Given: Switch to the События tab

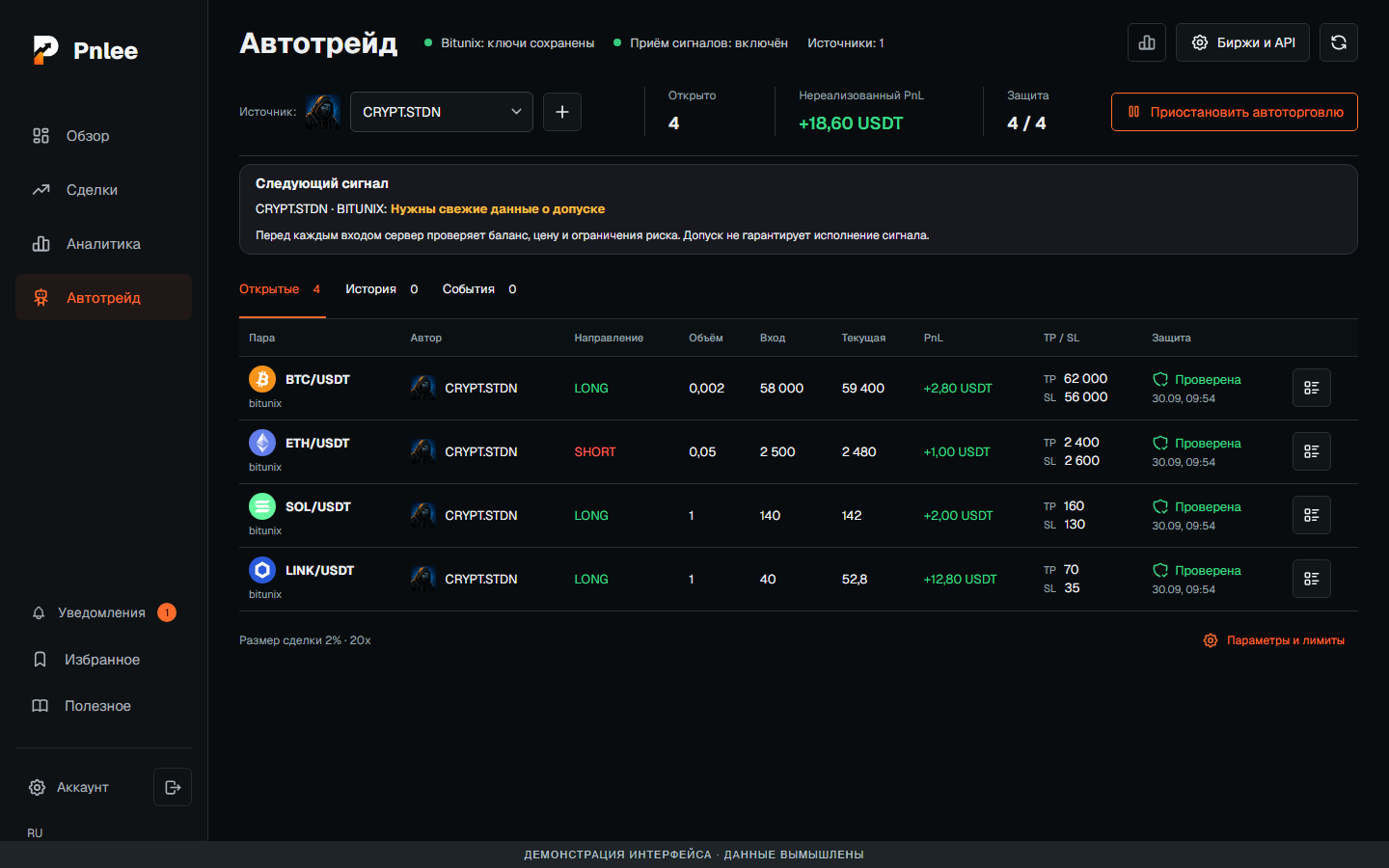Looking at the screenshot, I should (479, 289).
